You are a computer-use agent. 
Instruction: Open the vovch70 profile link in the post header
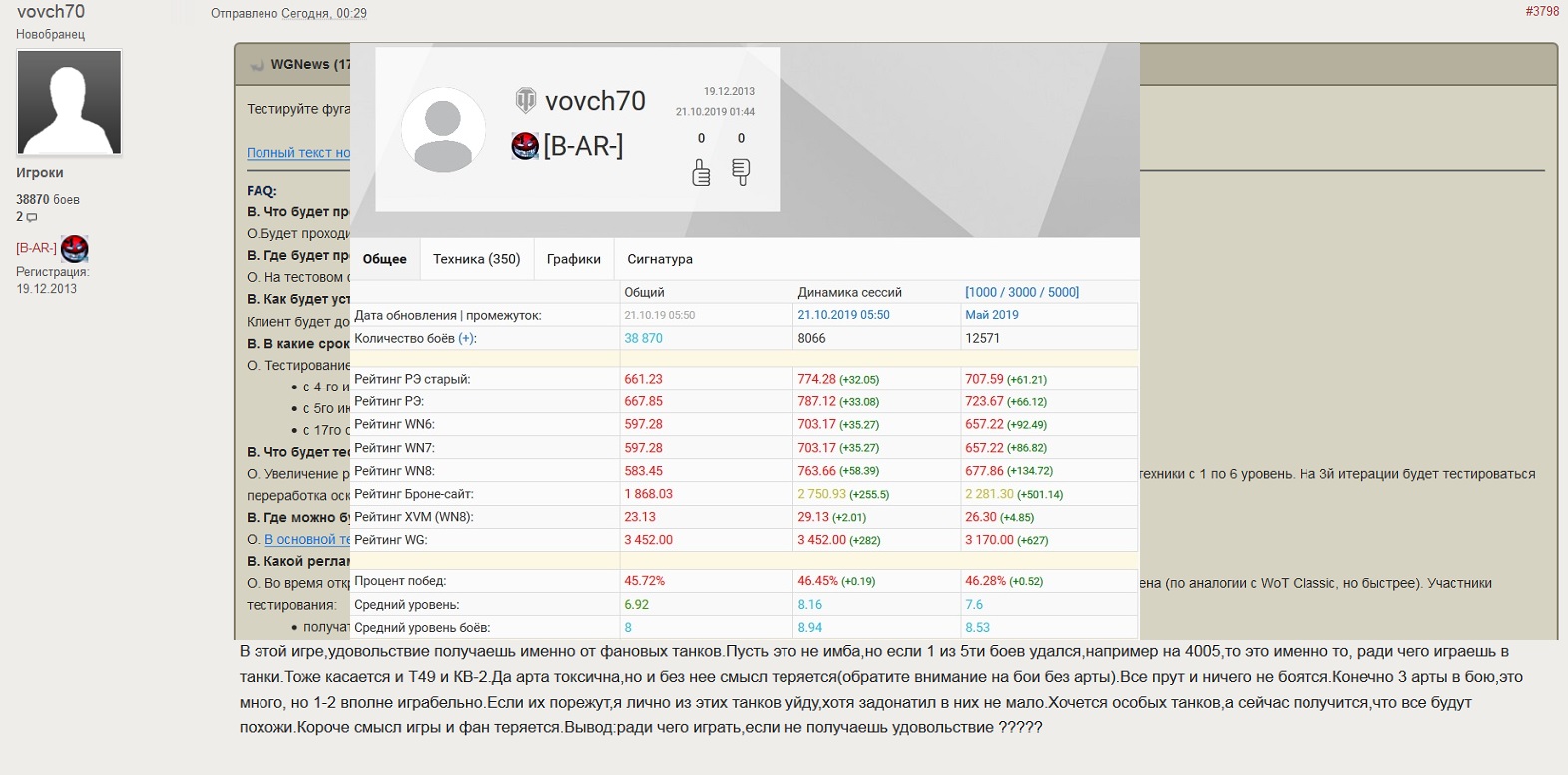51,12
